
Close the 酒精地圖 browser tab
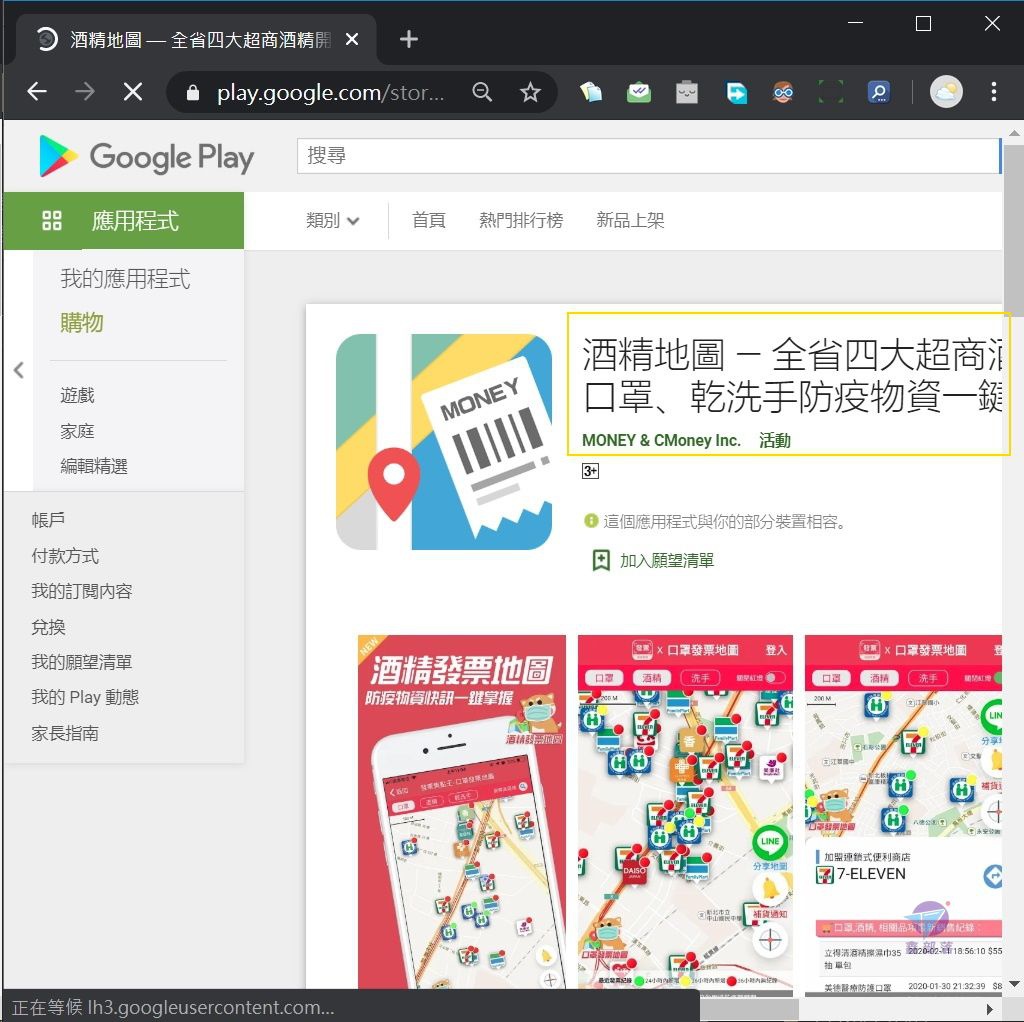pyautogui.click(x=352, y=39)
